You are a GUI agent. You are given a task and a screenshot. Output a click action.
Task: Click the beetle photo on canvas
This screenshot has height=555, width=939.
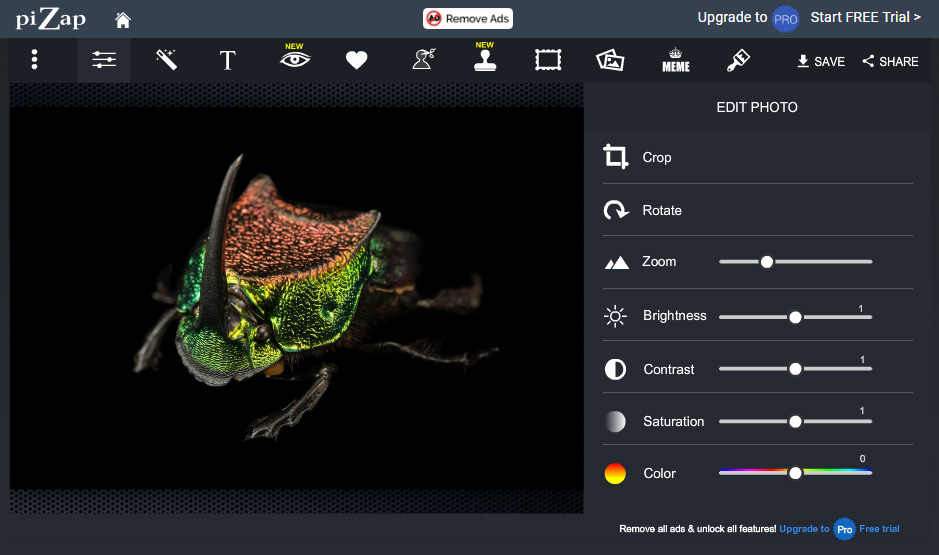[297, 298]
